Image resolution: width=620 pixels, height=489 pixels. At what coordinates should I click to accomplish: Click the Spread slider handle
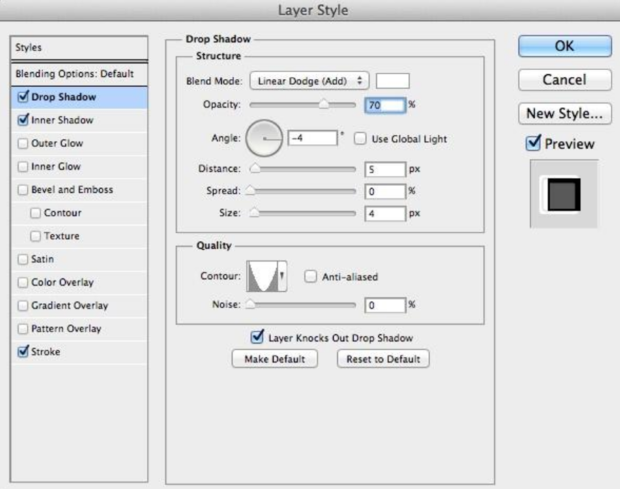click(x=250, y=191)
